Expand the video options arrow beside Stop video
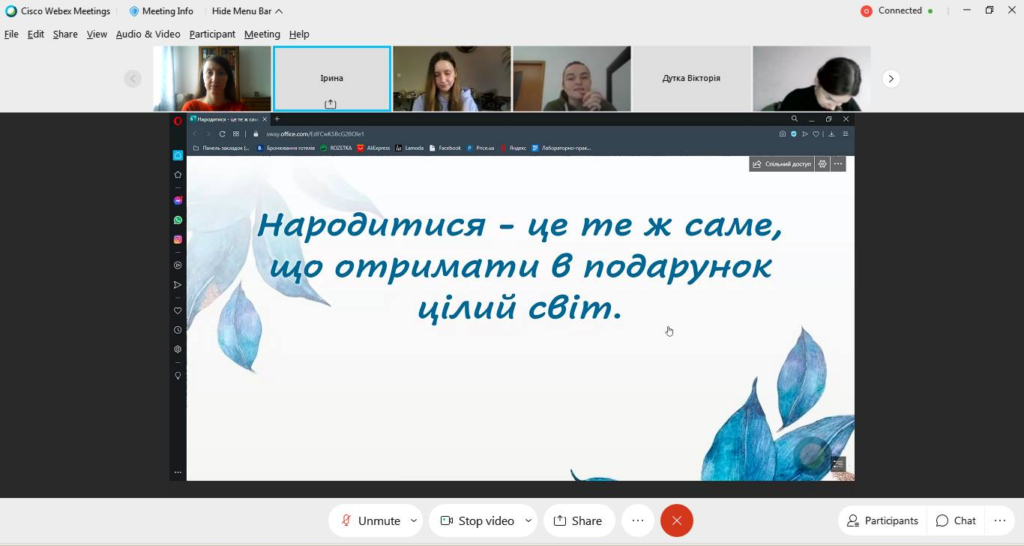 pos(528,520)
